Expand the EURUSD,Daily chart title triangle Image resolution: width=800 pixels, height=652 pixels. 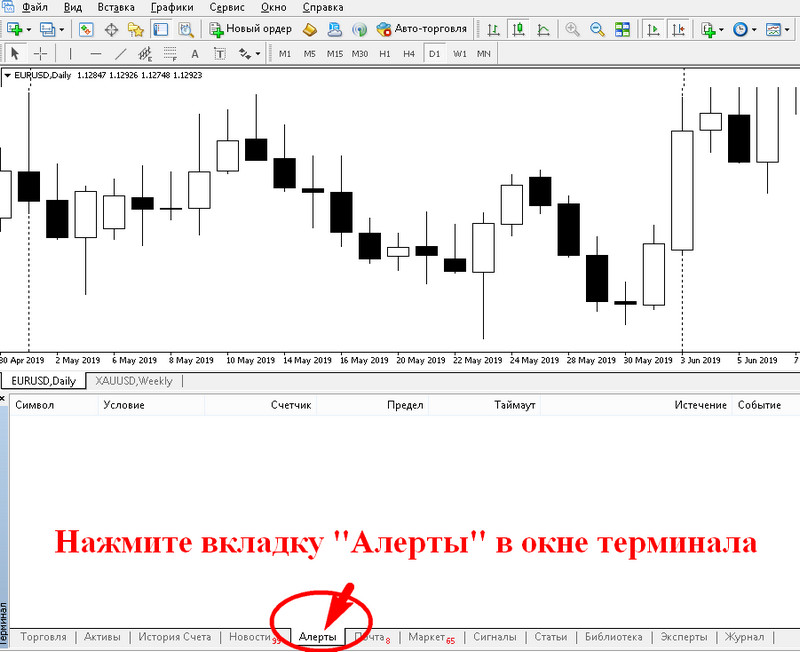coord(8,75)
